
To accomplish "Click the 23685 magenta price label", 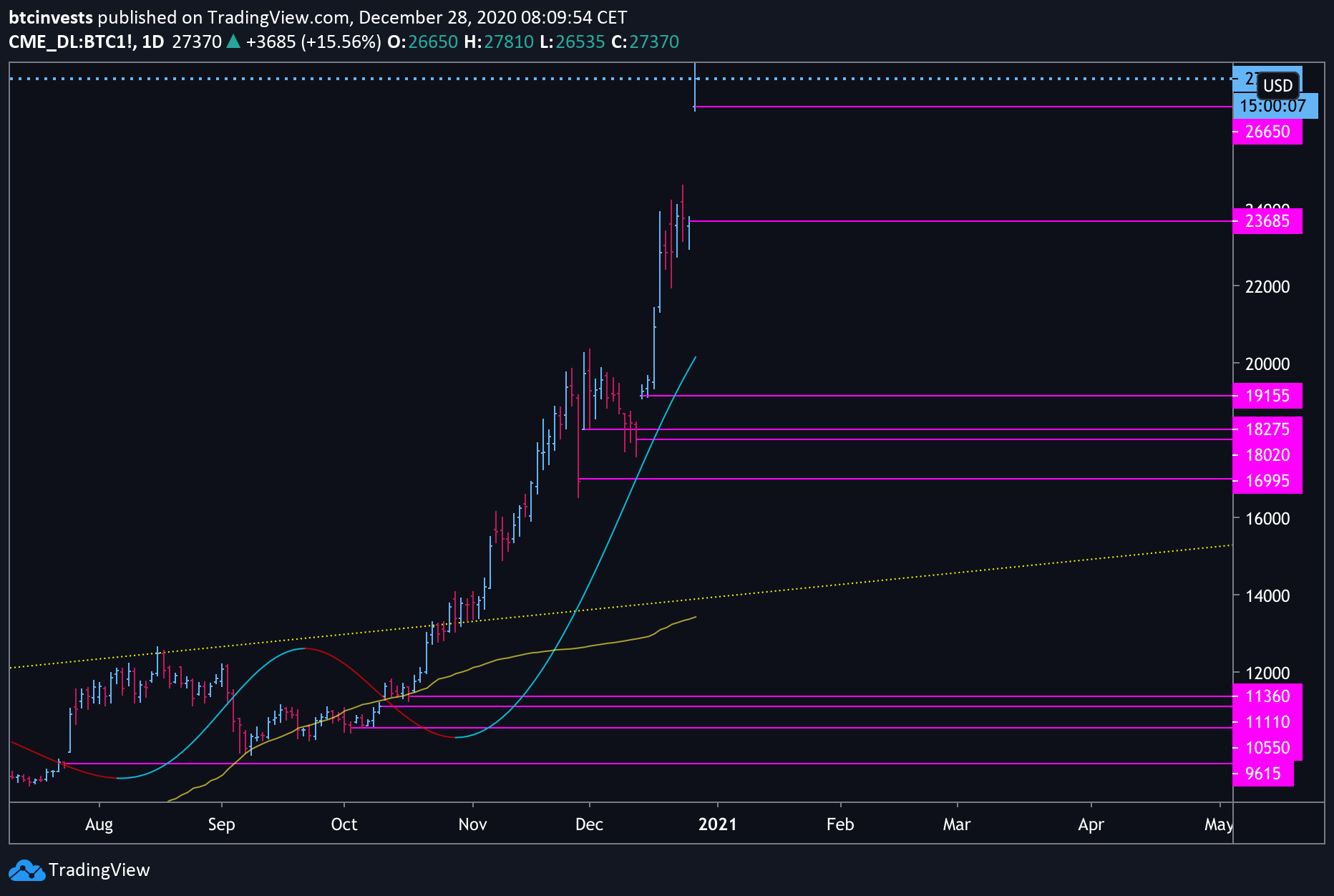I will pyautogui.click(x=1267, y=221).
